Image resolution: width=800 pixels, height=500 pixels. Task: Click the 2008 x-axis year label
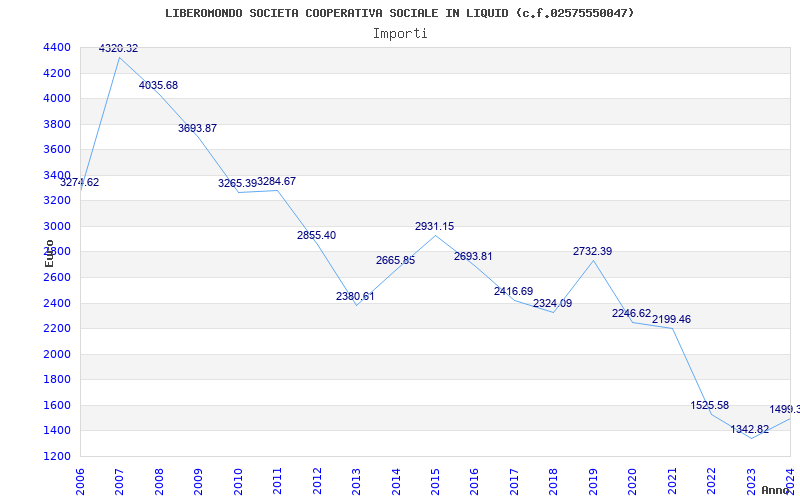(x=159, y=481)
